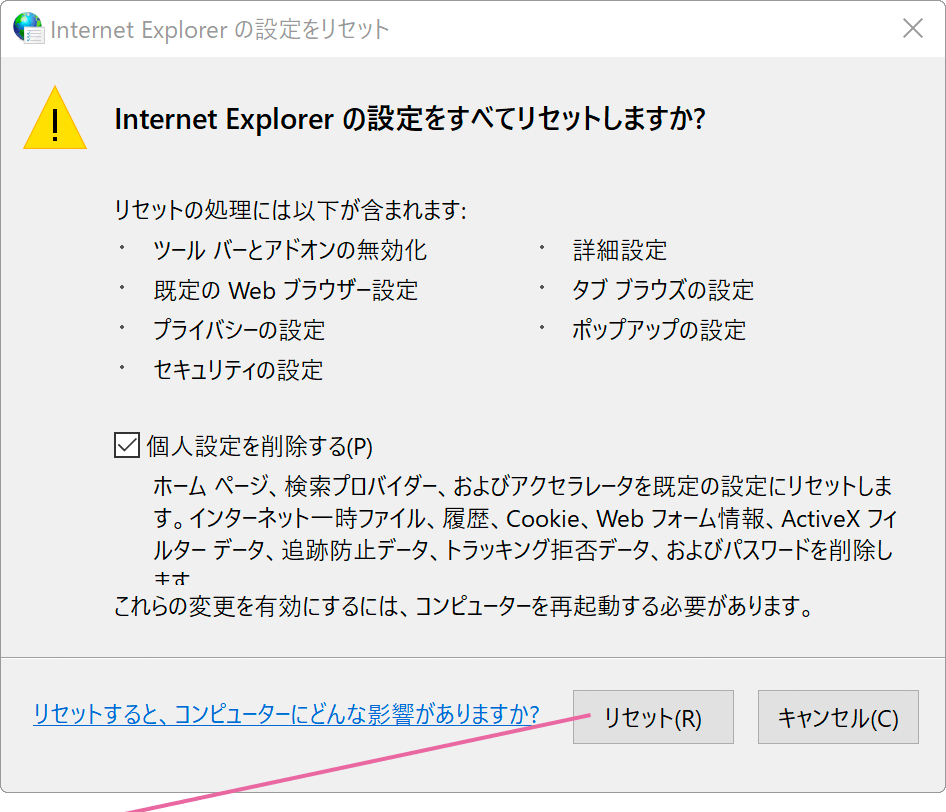Click the text タブ ブラウズの設定
The width and height of the screenshot is (946, 812).
tap(662, 290)
